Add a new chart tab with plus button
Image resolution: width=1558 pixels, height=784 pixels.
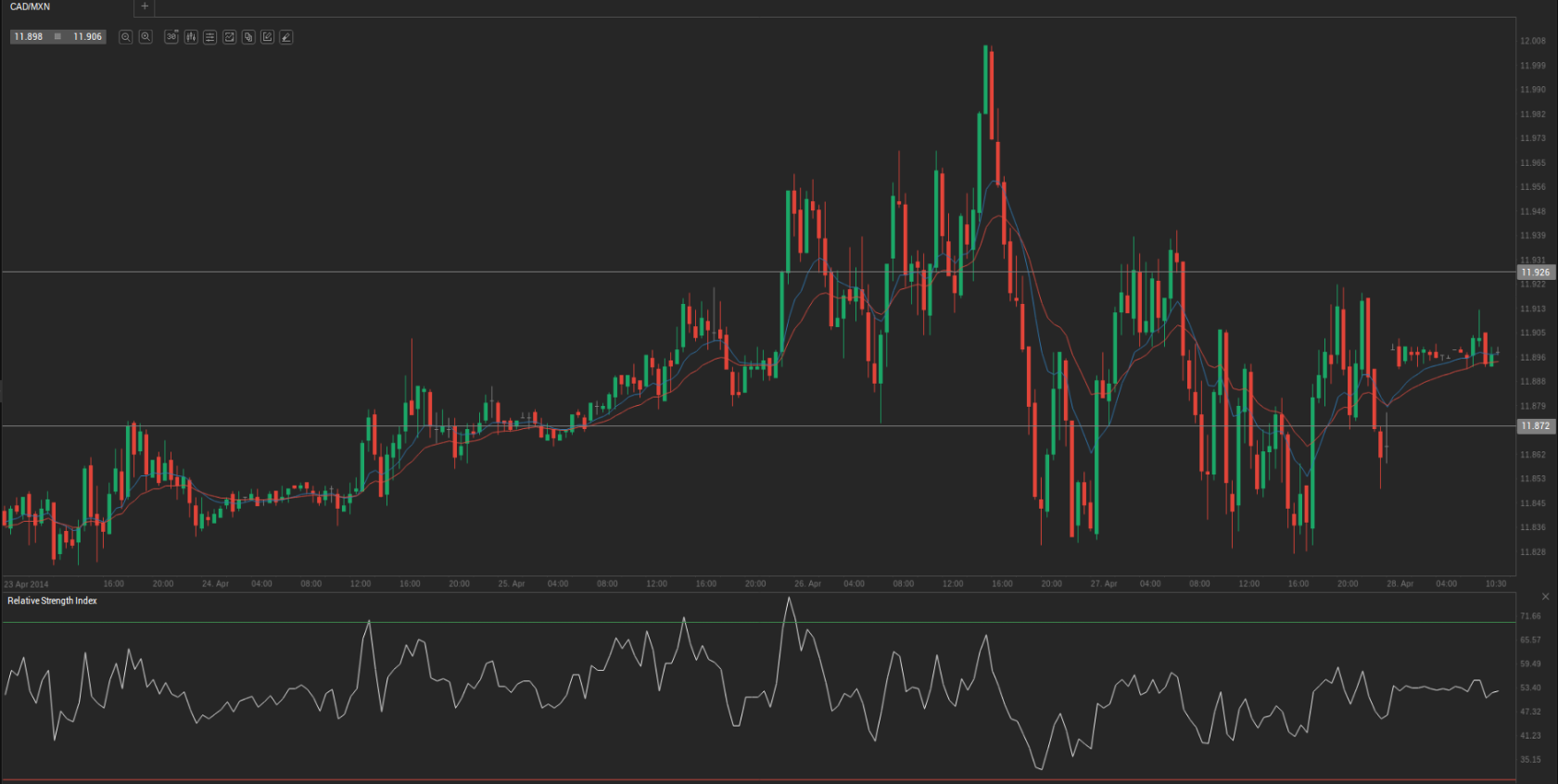(145, 6)
